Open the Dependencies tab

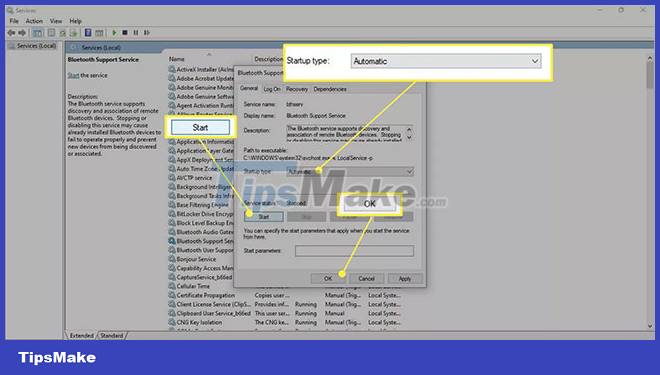(x=330, y=89)
